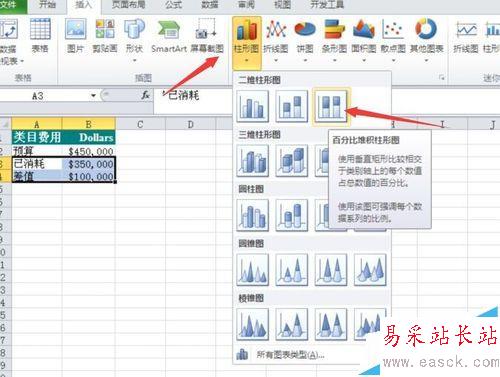500x377 pixels.
Task: Select cell containing $450,000
Action: point(89,151)
